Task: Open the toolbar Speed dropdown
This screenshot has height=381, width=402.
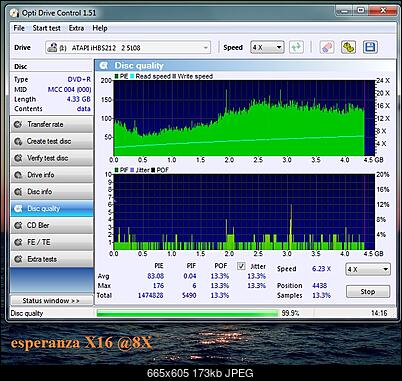Action: [x=267, y=47]
